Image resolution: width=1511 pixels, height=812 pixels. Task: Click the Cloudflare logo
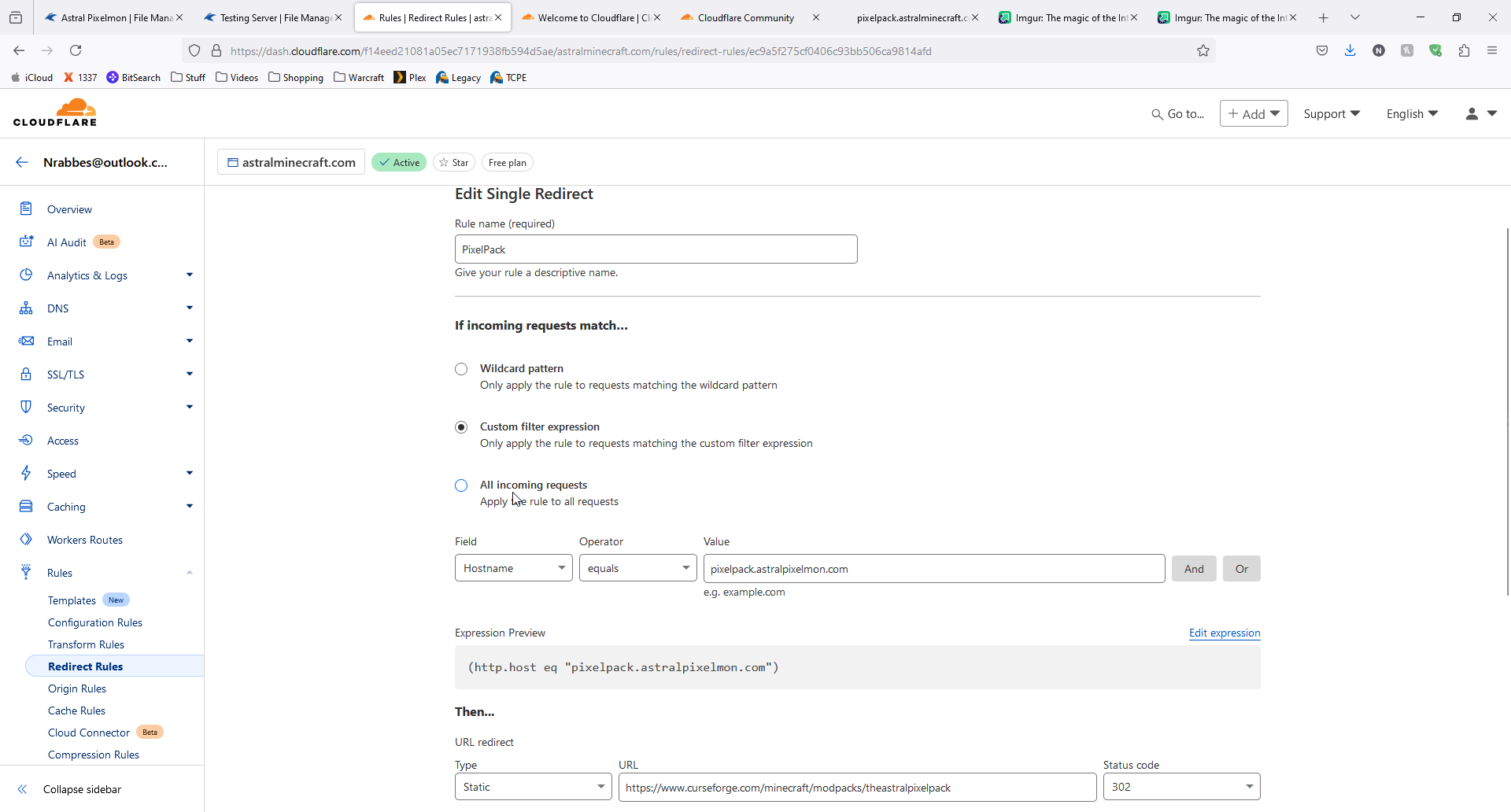pos(55,113)
